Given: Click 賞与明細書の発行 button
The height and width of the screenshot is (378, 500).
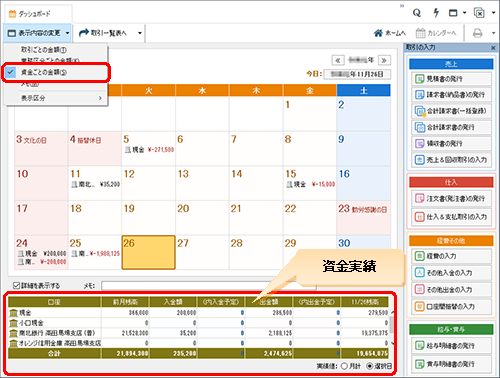Looking at the screenshot, I should pos(451,364).
